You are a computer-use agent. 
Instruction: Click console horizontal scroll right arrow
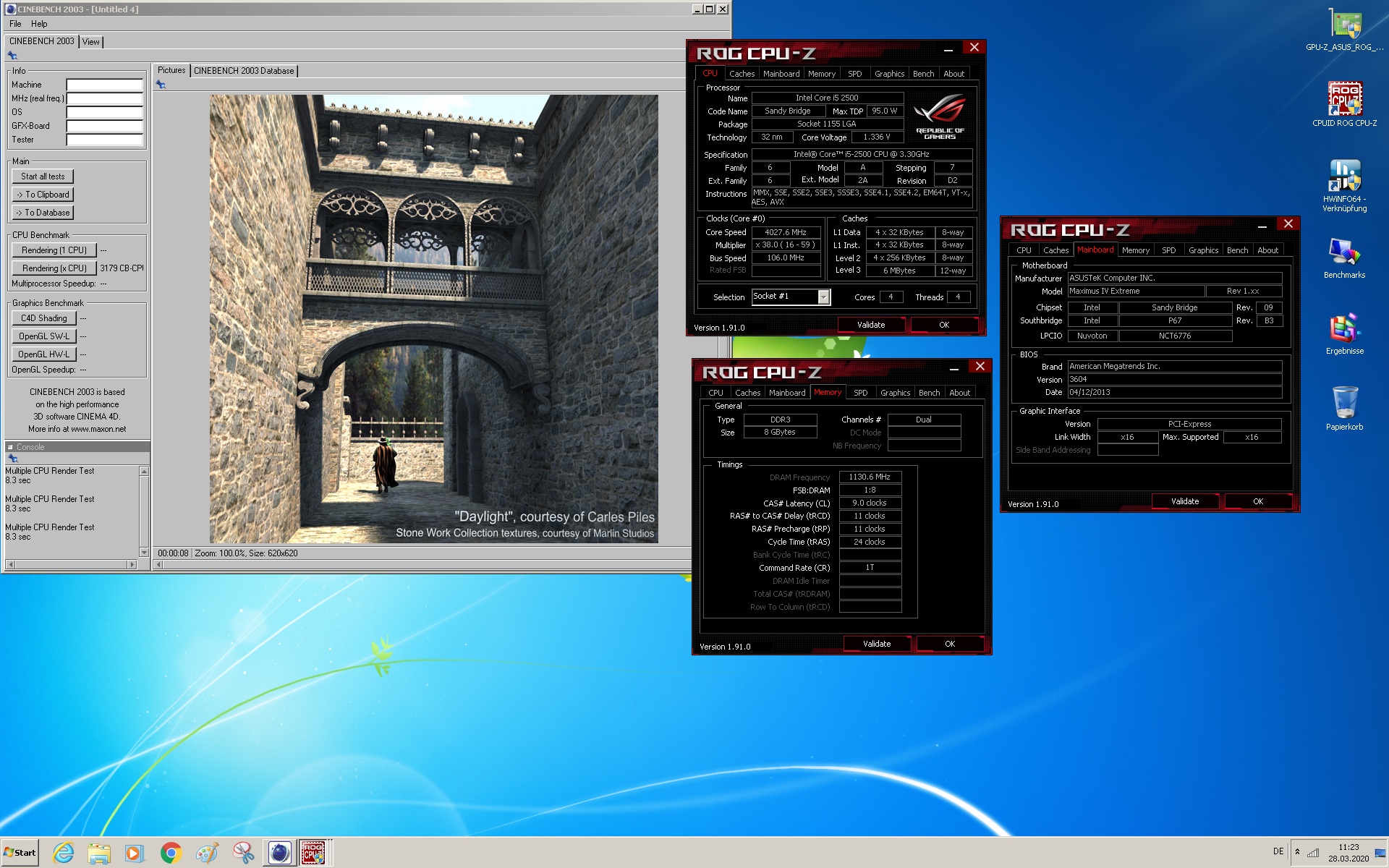[x=132, y=564]
